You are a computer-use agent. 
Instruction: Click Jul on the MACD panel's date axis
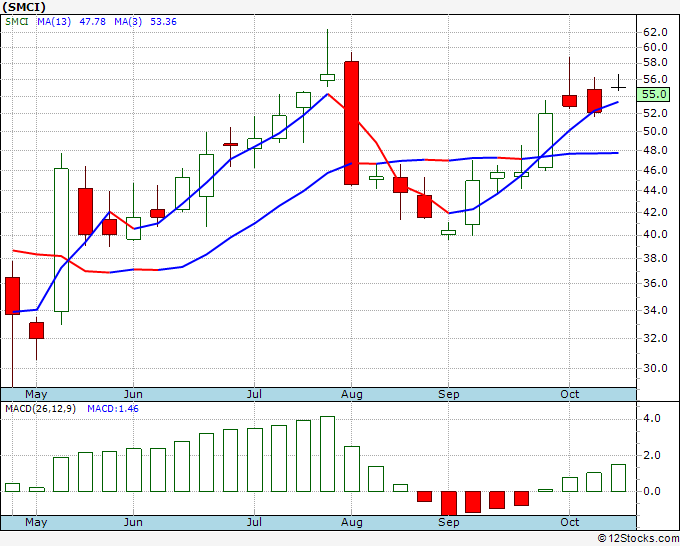pos(254,522)
